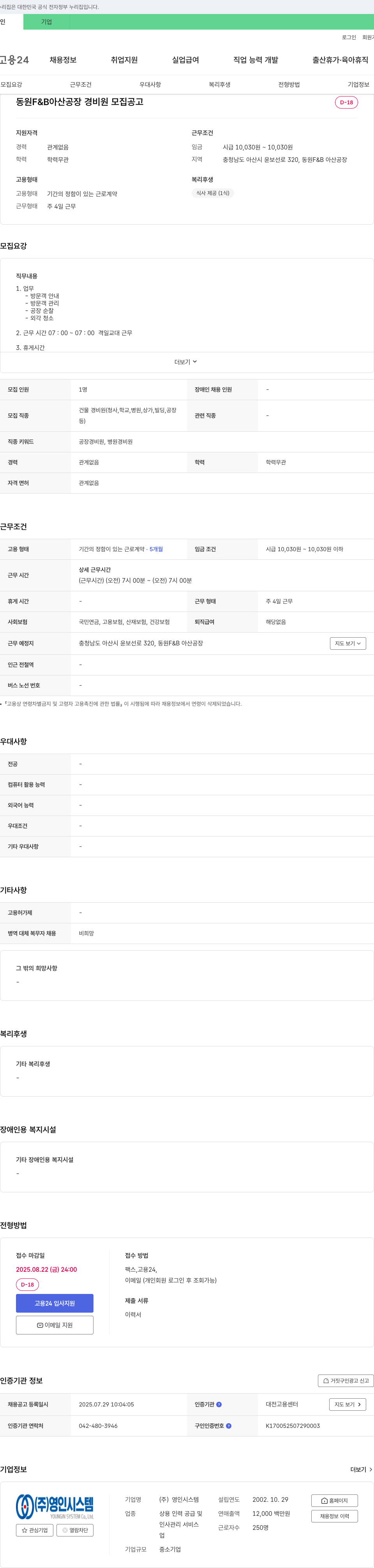The width and height of the screenshot is (374, 1568).
Task: Open 지도 보기 dropdown for 근무 예정지
Action: point(348,643)
